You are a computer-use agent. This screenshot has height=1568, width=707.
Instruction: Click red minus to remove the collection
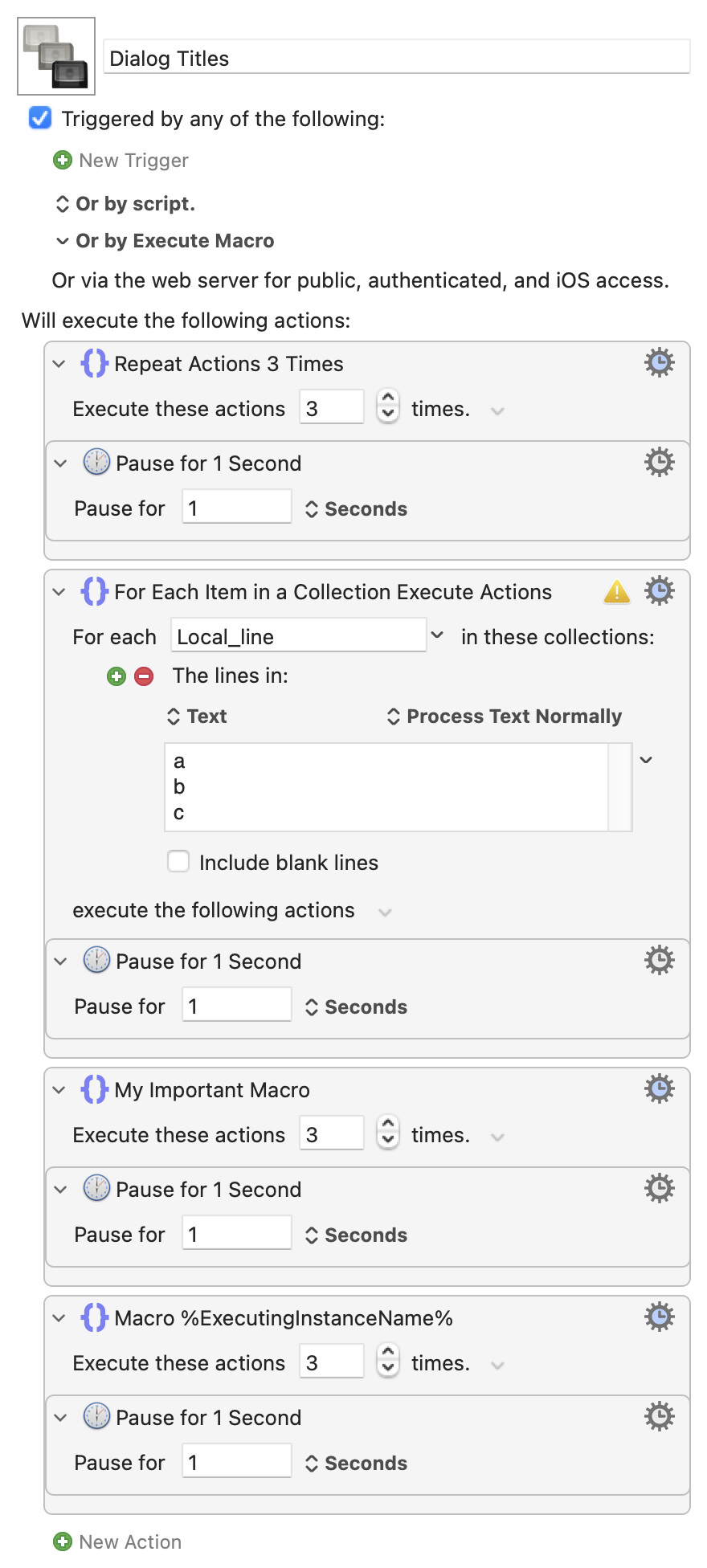point(144,676)
